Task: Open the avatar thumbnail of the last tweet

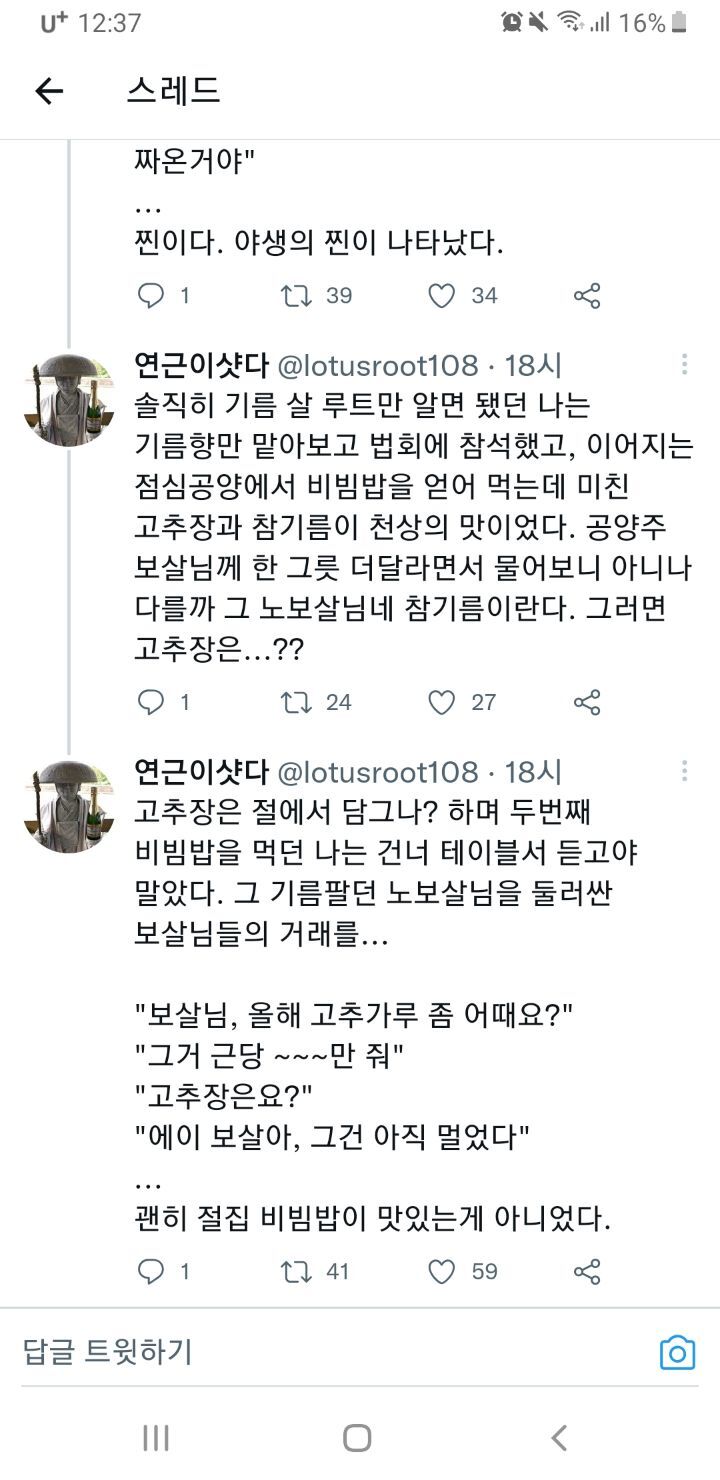Action: coord(69,805)
